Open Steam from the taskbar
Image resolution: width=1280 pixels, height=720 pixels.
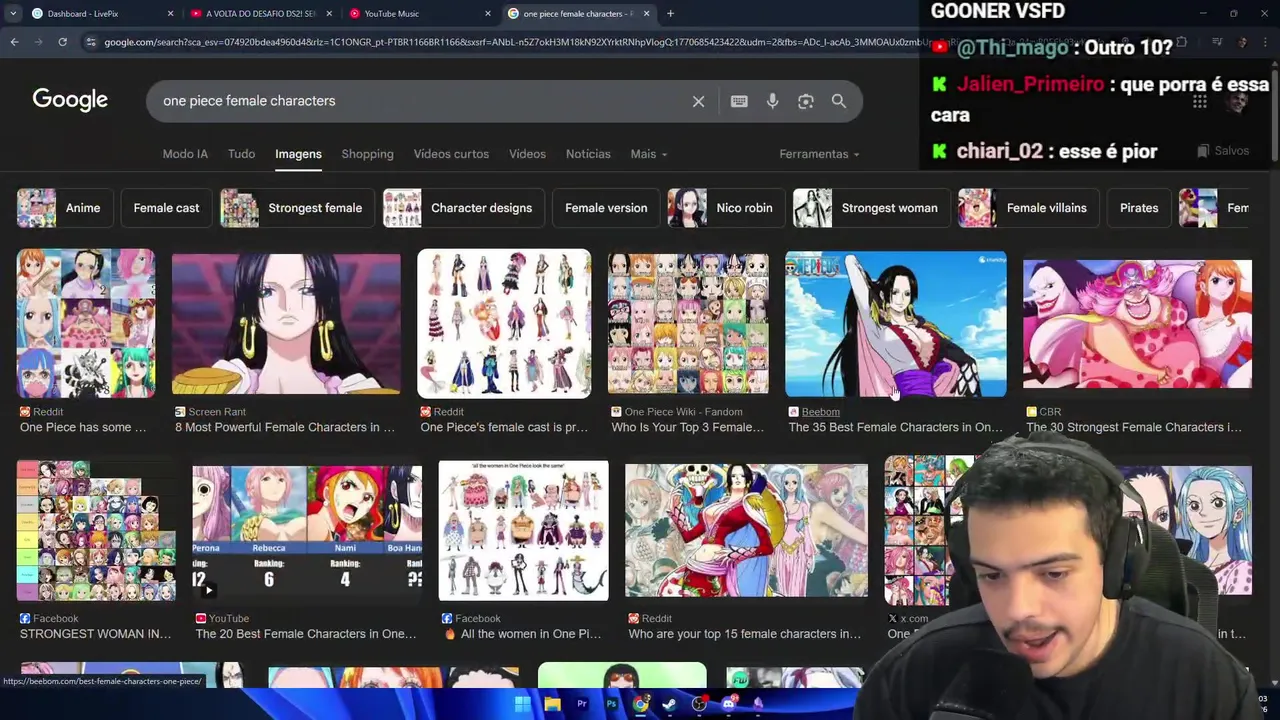point(669,704)
